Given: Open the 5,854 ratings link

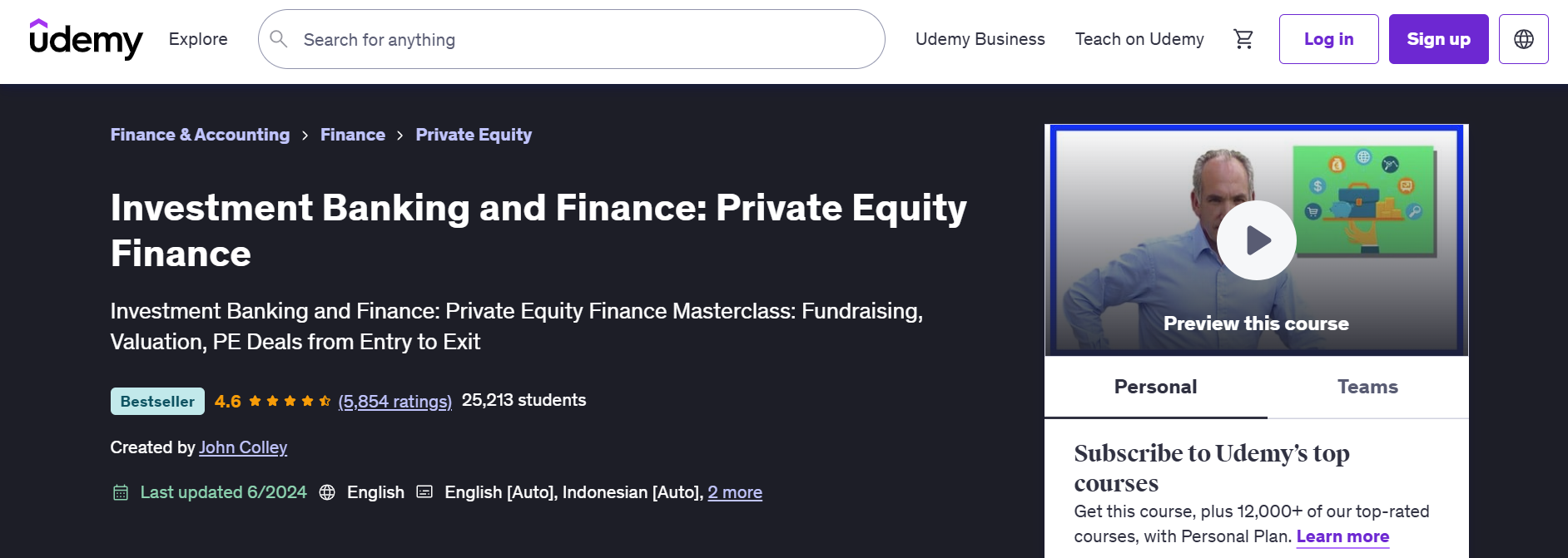Looking at the screenshot, I should [x=394, y=402].
